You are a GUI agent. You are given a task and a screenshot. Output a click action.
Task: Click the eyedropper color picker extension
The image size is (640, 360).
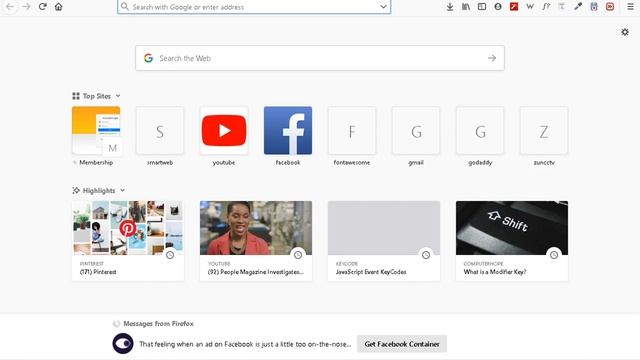pos(578,7)
